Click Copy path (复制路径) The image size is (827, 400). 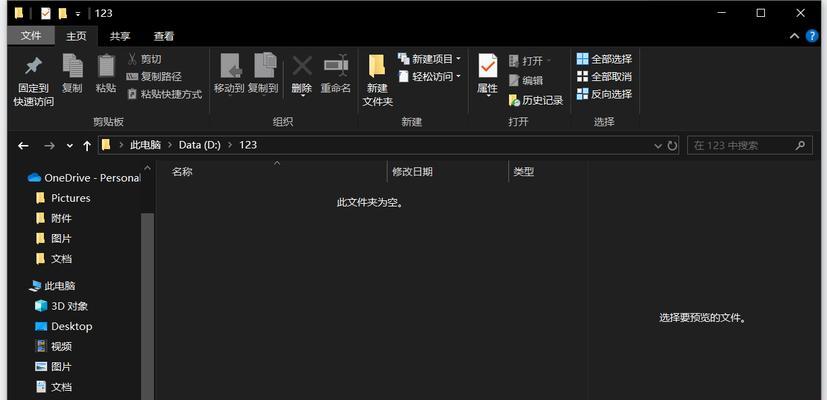pos(154,77)
